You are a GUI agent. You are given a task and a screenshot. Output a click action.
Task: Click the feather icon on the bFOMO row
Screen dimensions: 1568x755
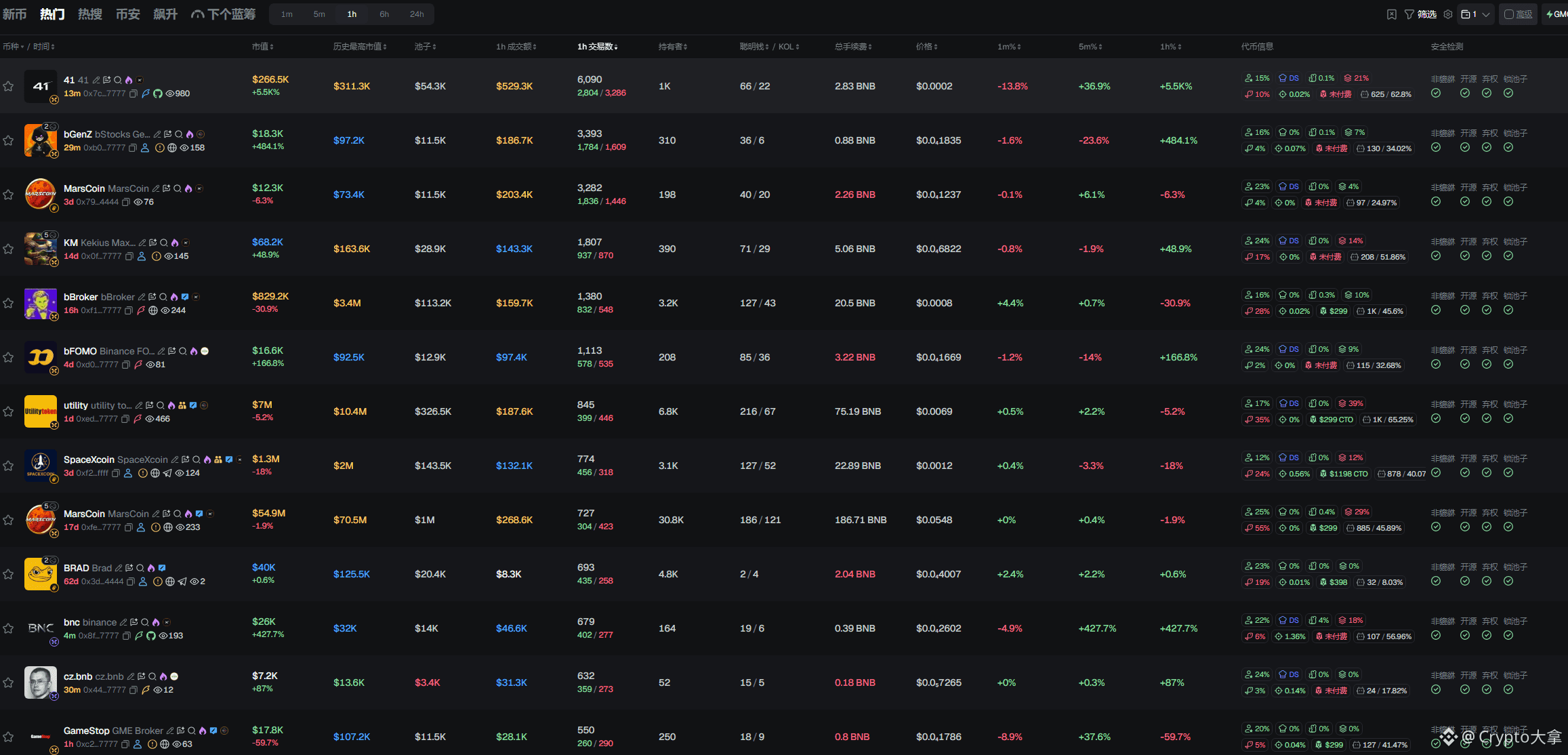138,365
